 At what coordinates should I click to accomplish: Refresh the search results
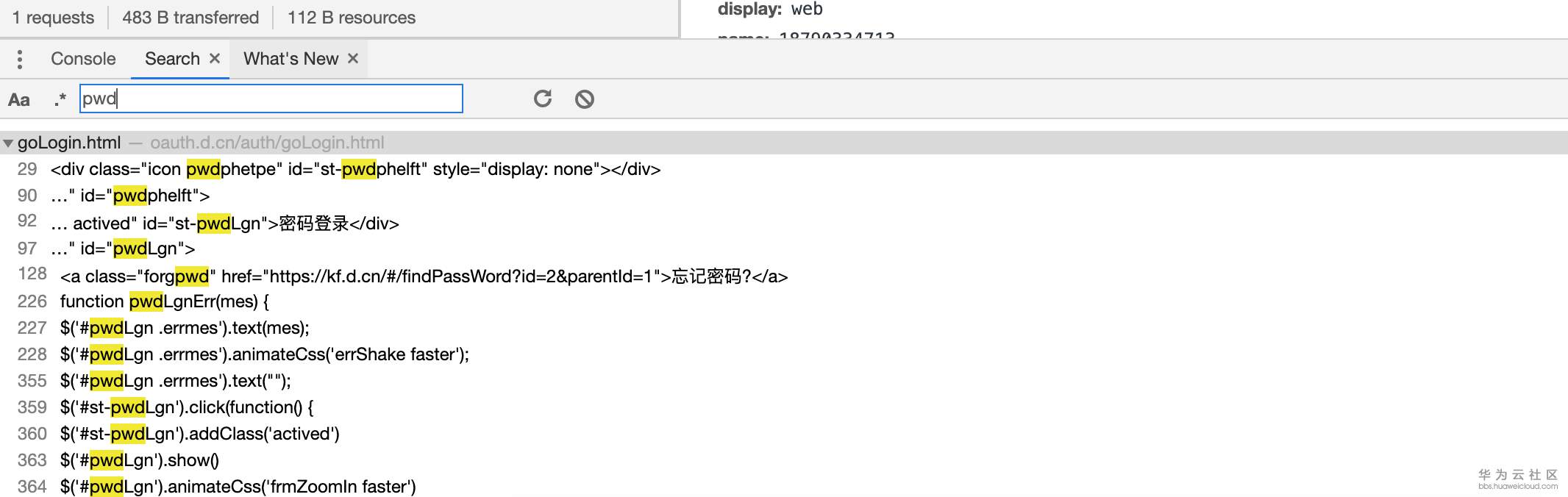(x=543, y=99)
